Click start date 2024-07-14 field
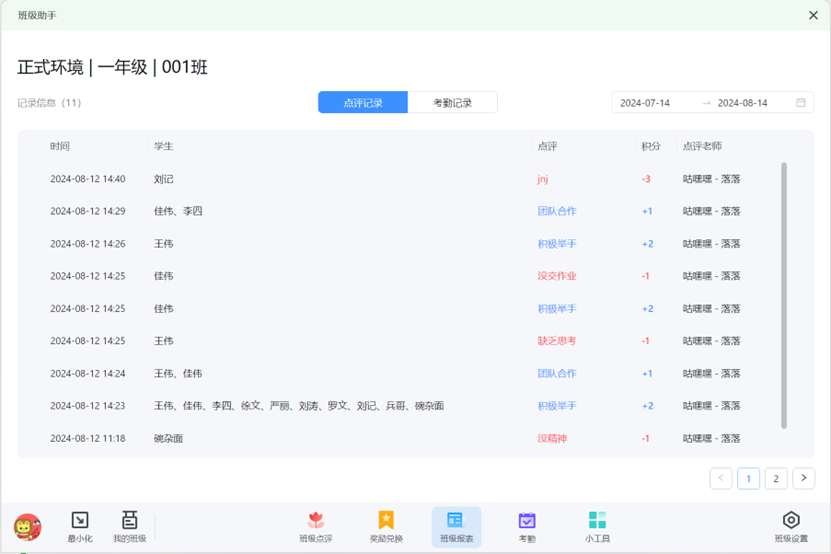The image size is (831, 554). point(645,103)
